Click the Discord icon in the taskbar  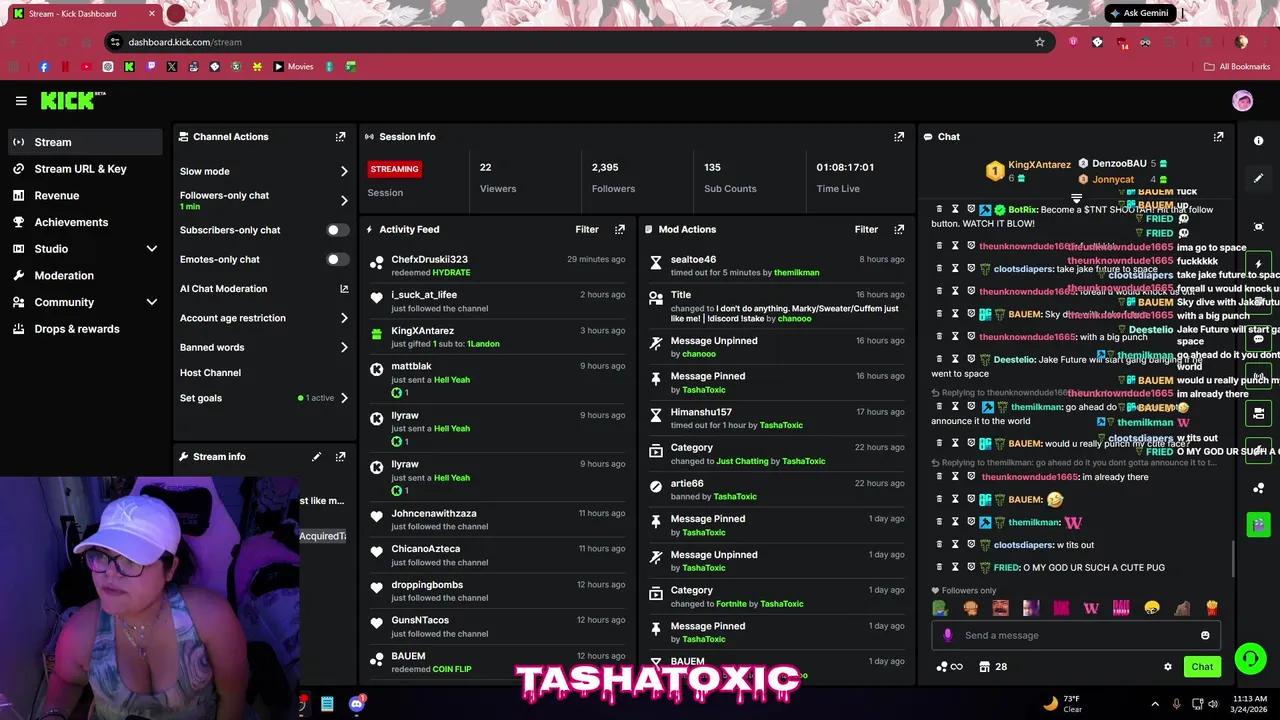356,704
